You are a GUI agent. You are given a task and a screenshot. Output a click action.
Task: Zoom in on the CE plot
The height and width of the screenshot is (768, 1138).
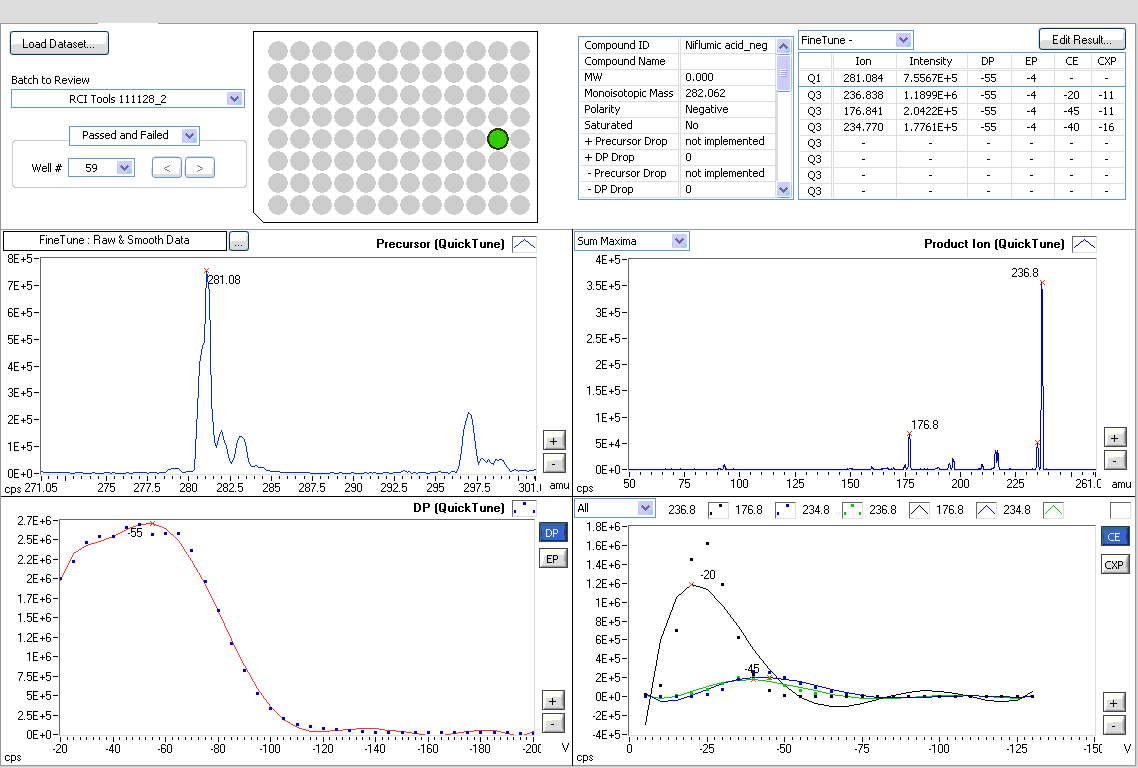point(1114,702)
